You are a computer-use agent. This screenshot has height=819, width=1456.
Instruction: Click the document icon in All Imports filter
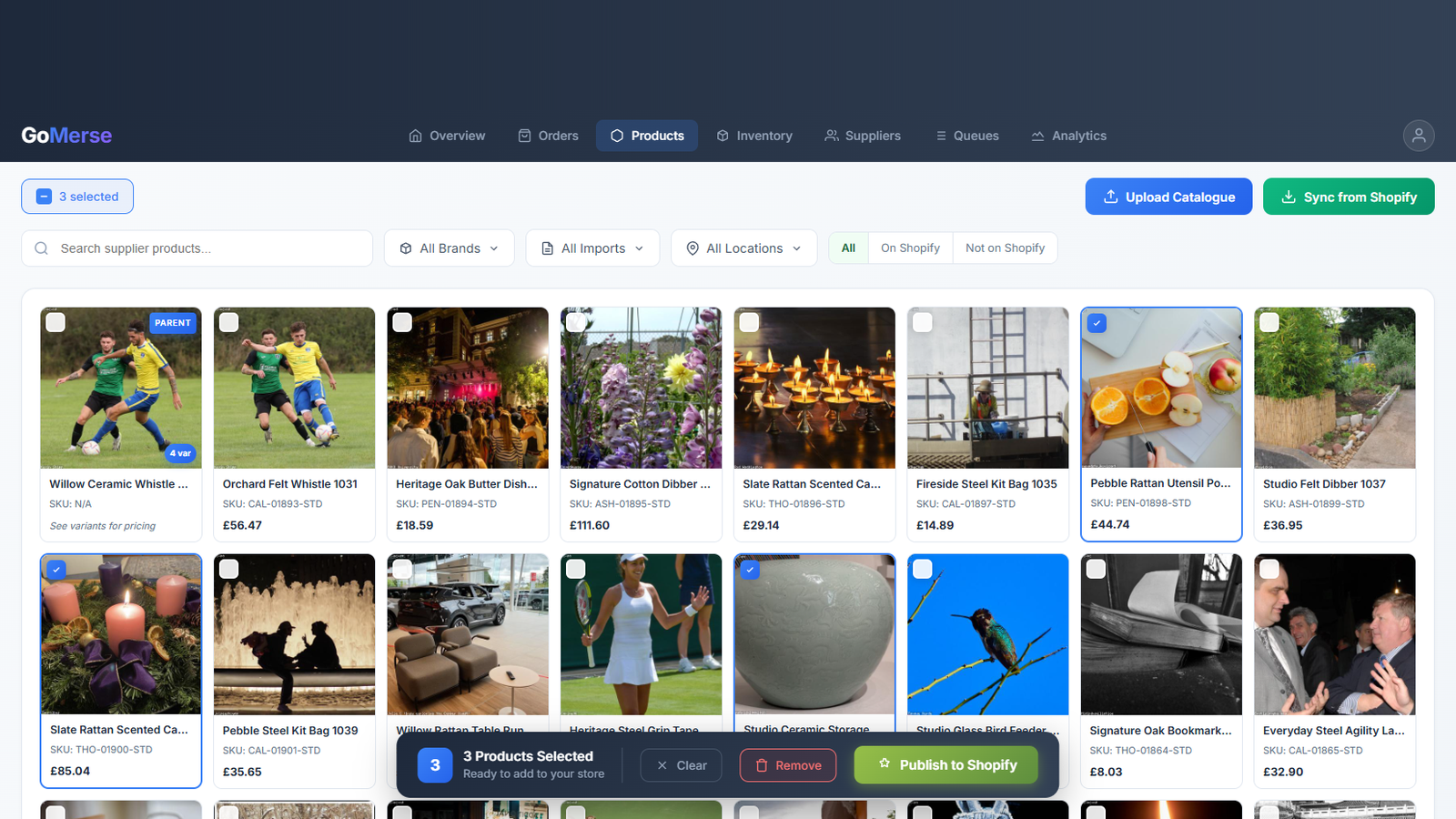[x=547, y=248]
